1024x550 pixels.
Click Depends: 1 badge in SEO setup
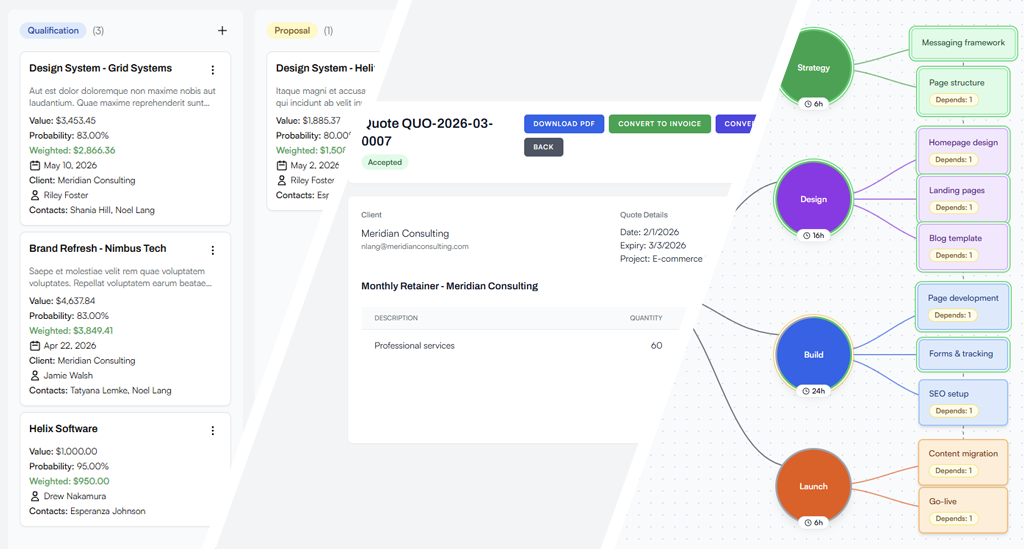point(953,411)
